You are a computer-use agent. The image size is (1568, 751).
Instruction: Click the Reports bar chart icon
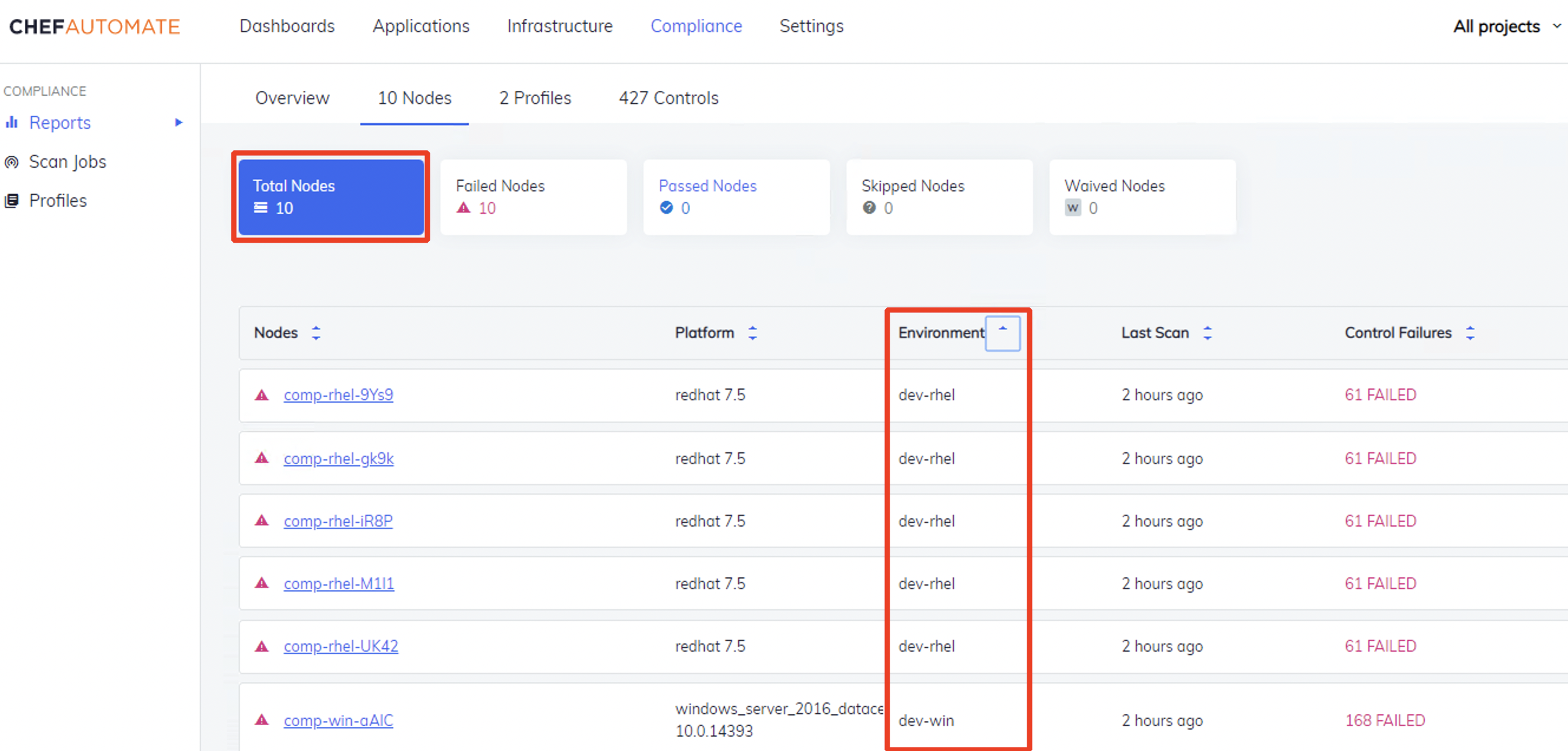click(11, 122)
